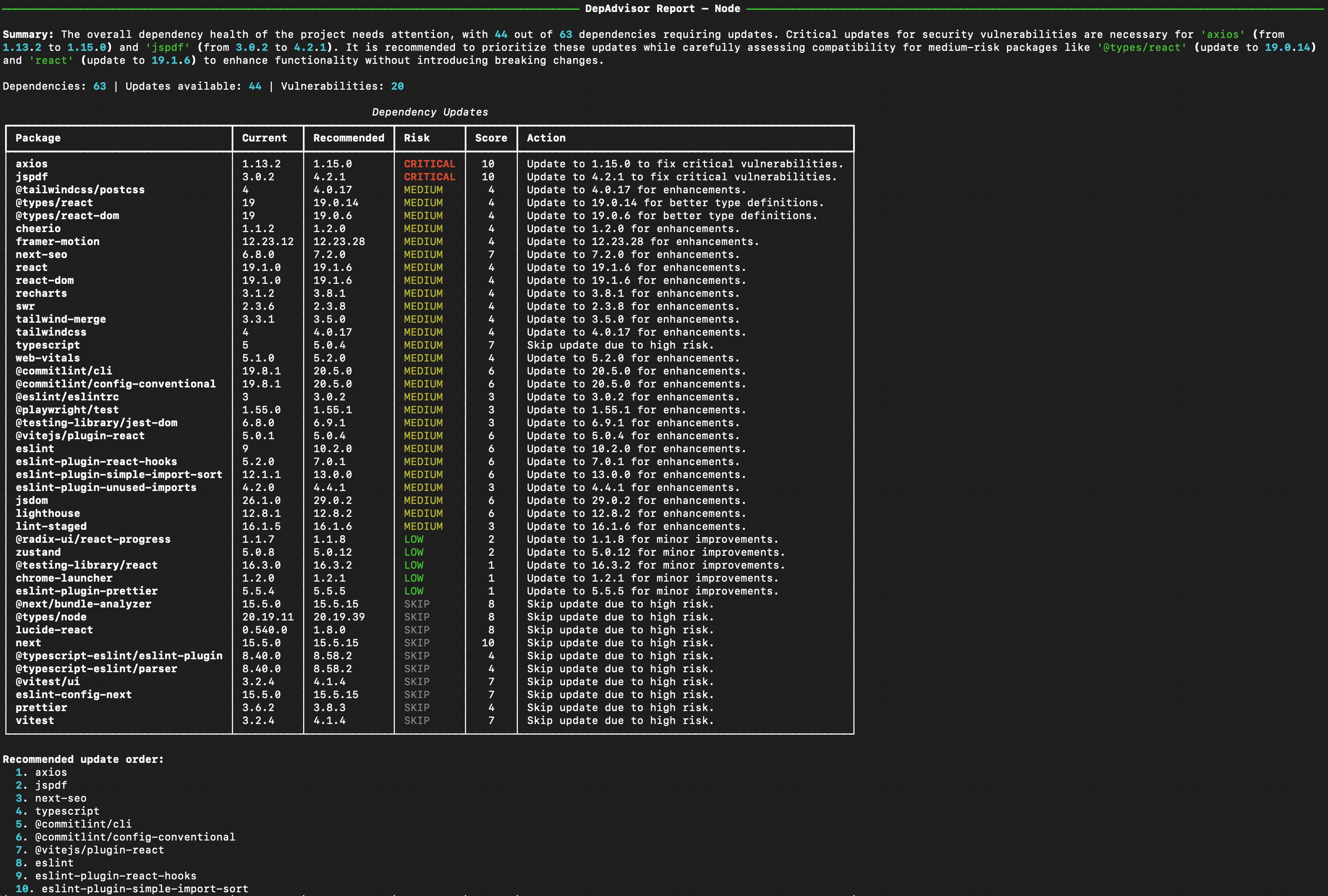The height and width of the screenshot is (896, 1328).
Task: Select the Vulnerabilities count of 20
Action: click(398, 86)
